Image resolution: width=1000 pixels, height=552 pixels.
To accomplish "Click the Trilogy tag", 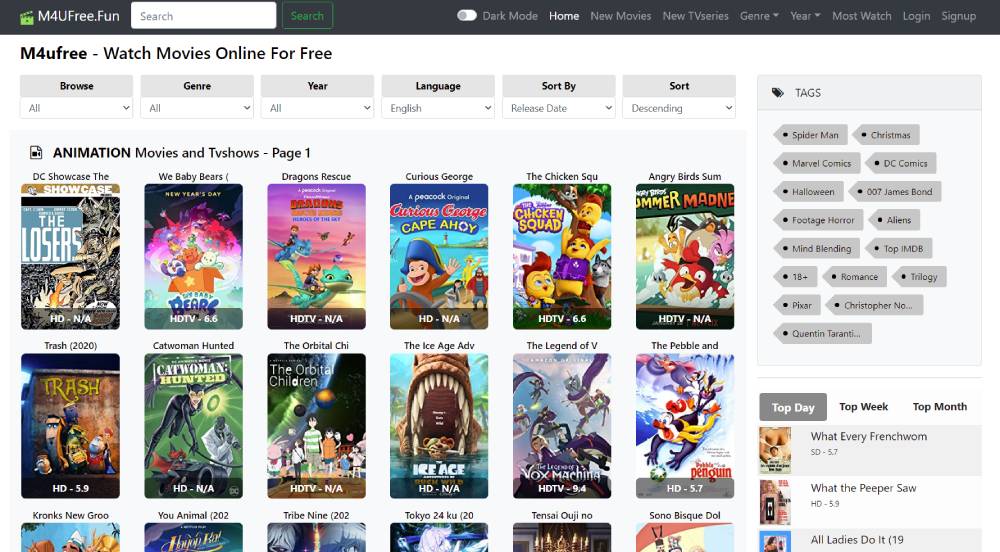I will point(919,277).
